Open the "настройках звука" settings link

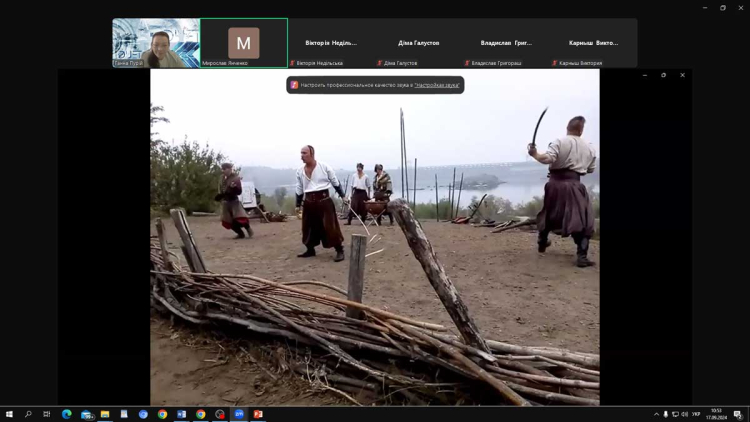(x=437, y=85)
